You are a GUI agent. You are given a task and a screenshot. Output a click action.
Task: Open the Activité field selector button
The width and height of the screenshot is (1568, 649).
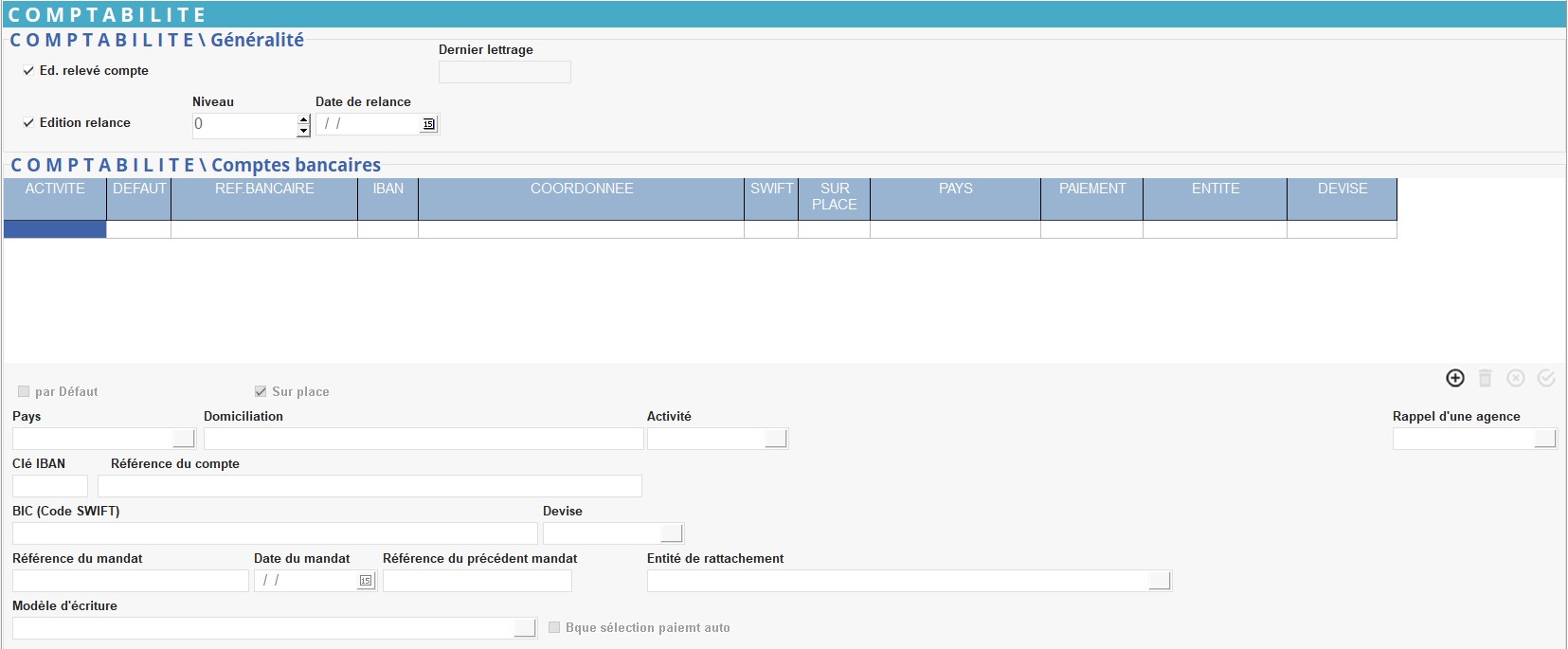tap(776, 439)
